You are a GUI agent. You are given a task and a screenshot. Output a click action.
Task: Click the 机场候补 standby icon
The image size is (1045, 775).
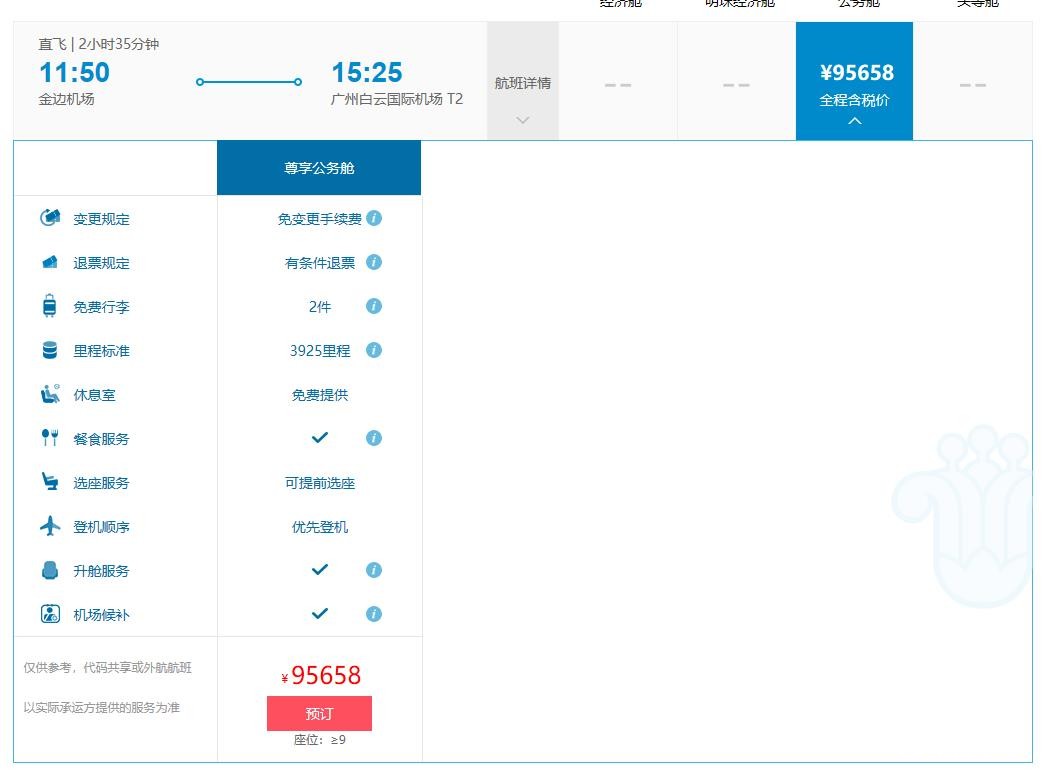[50, 614]
